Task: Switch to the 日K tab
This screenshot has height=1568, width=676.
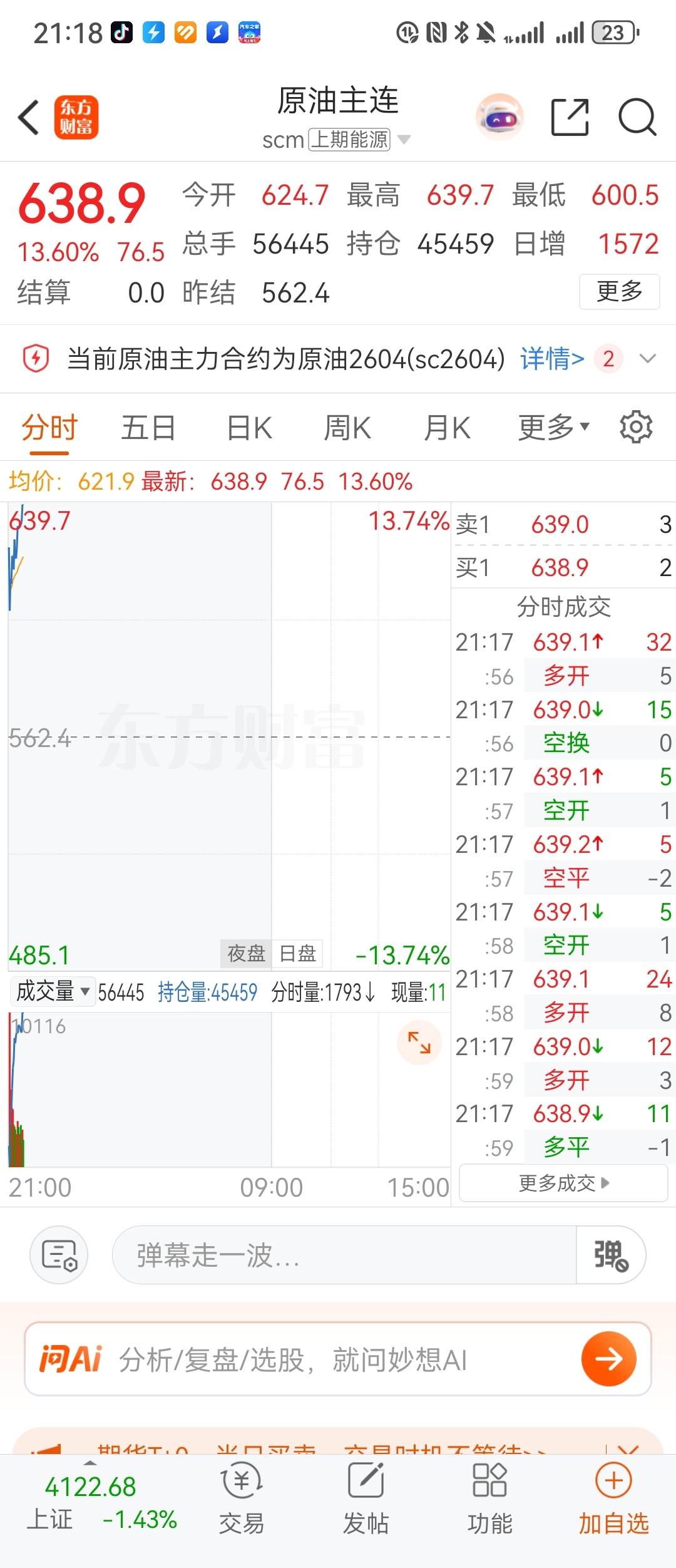Action: click(249, 428)
